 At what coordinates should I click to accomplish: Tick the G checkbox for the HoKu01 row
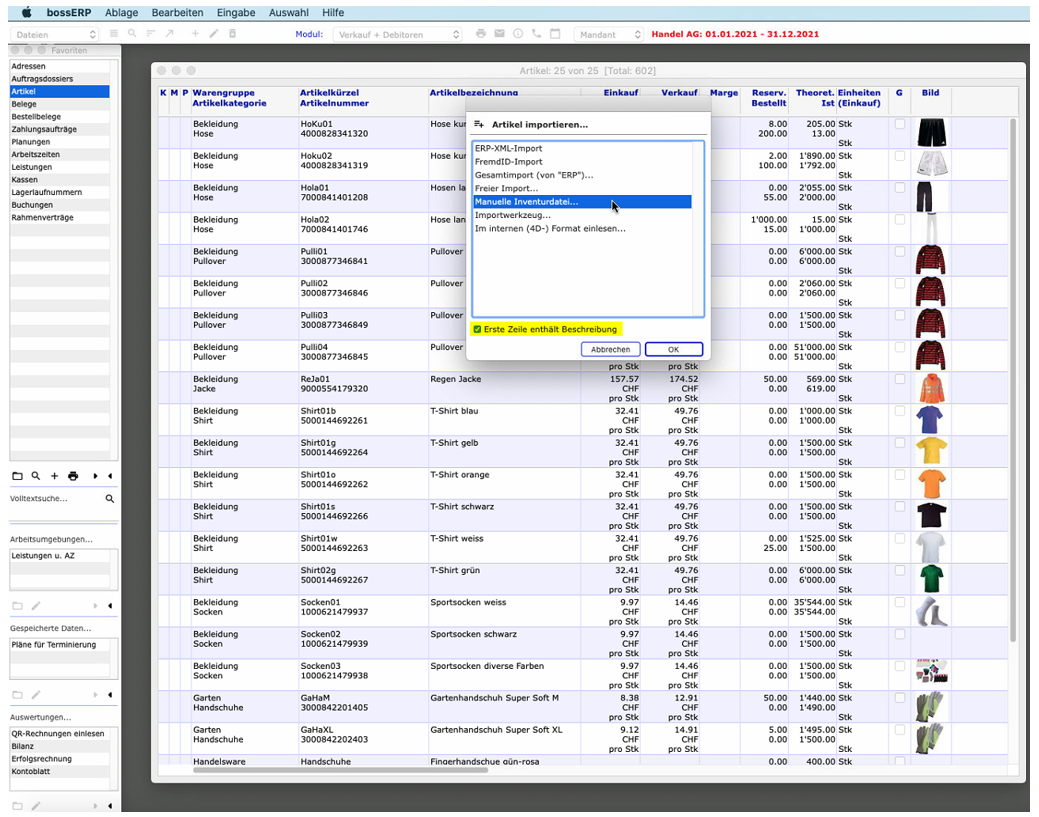899,124
